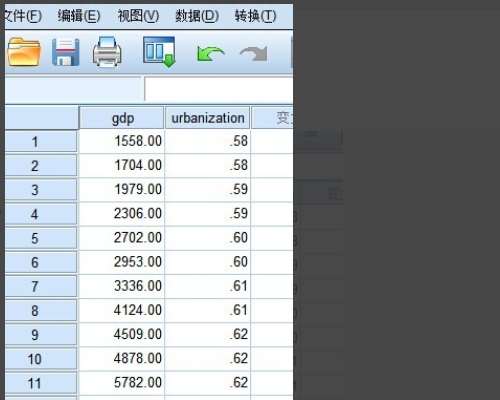The height and width of the screenshot is (400, 500).
Task: Select the gdp column header
Action: 122,118
